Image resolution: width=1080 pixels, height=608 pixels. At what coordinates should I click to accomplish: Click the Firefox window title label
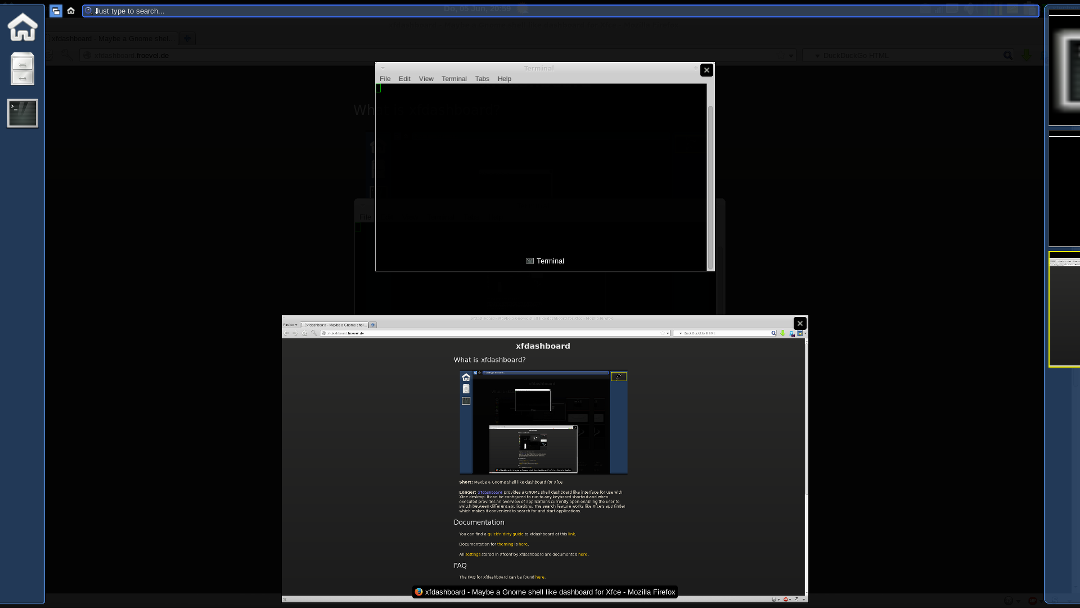550,592
